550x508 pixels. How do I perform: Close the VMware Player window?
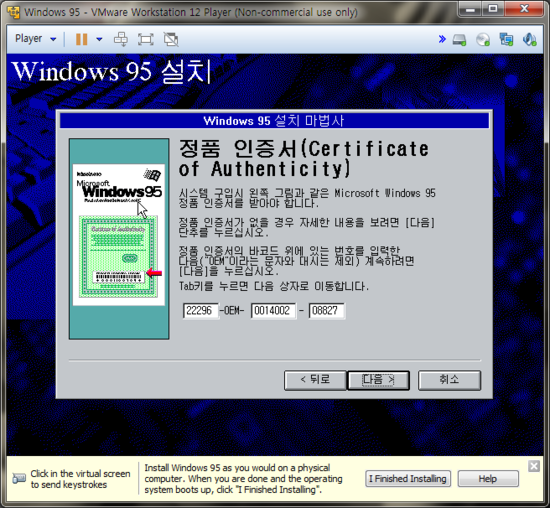click(x=524, y=9)
